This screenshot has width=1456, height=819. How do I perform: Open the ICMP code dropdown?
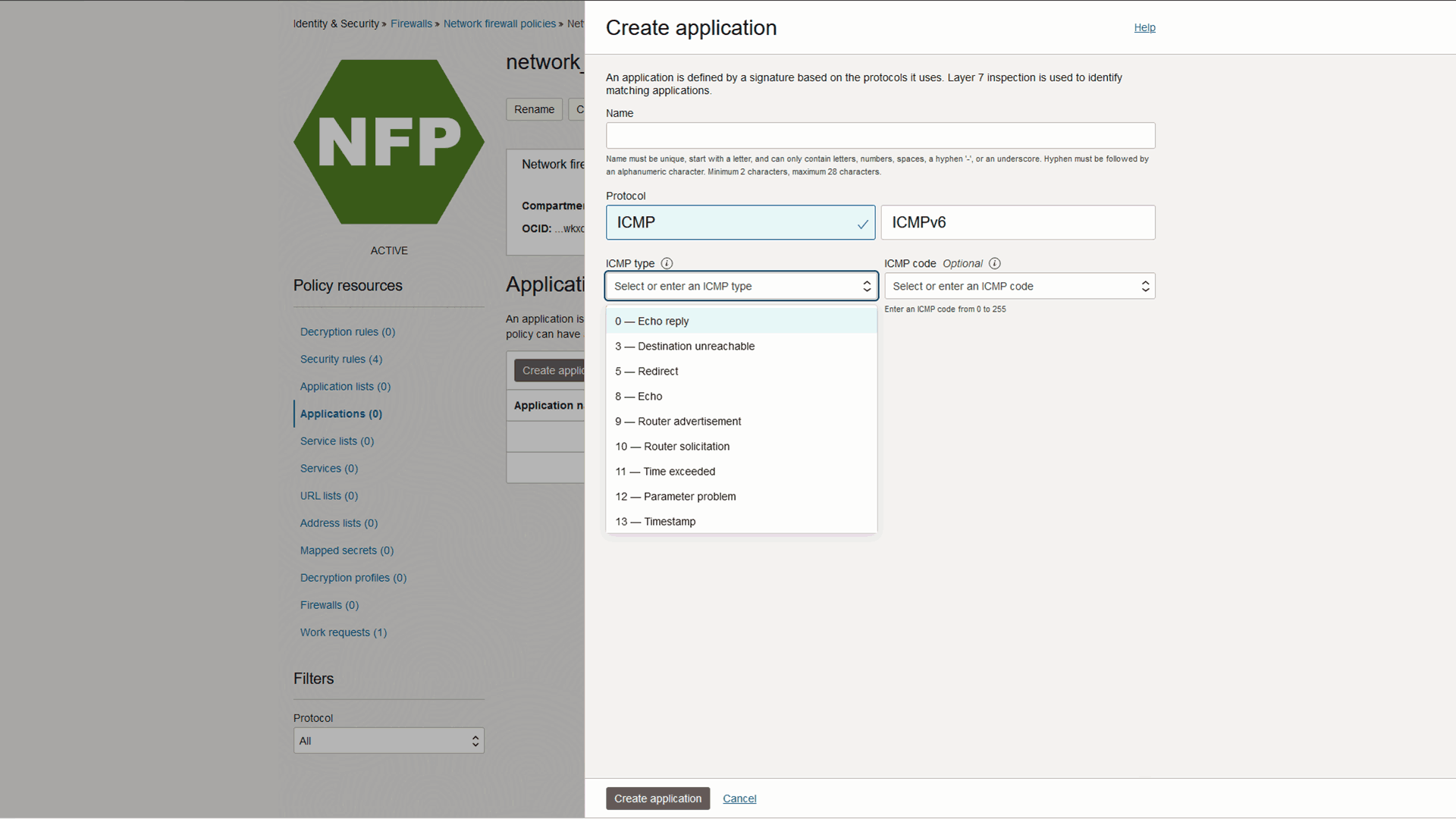(1019, 286)
